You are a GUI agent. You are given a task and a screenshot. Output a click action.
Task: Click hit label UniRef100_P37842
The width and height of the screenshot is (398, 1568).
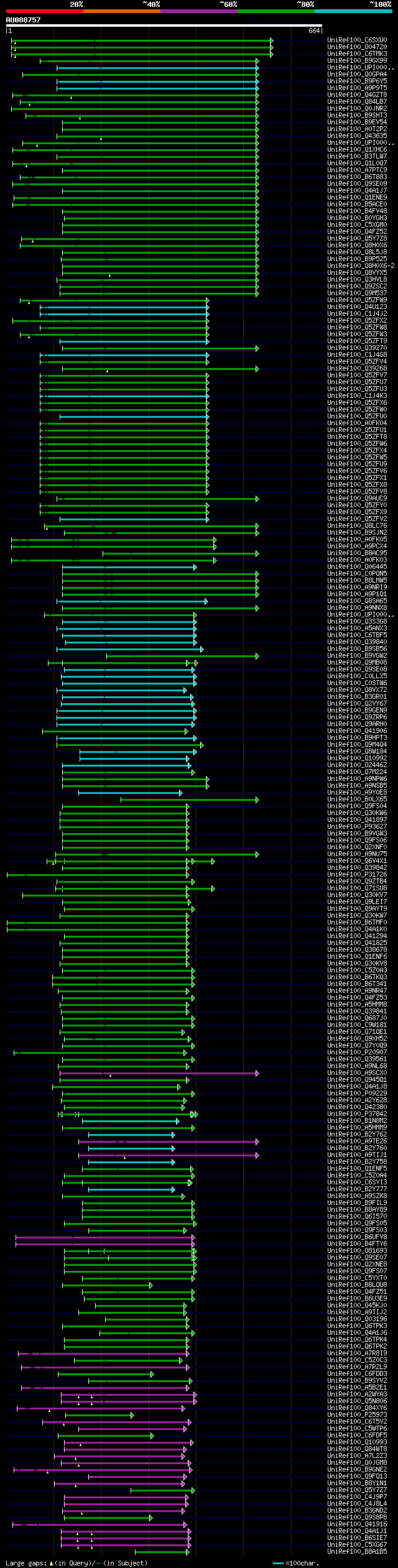coord(357,1114)
